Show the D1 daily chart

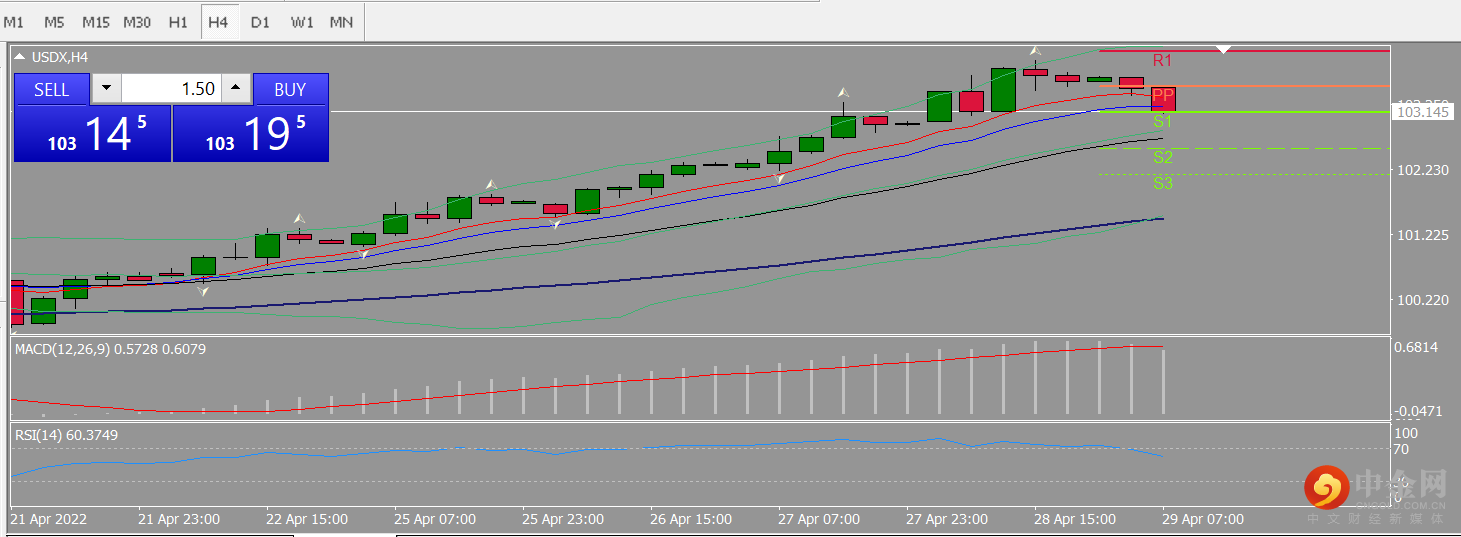coord(260,21)
